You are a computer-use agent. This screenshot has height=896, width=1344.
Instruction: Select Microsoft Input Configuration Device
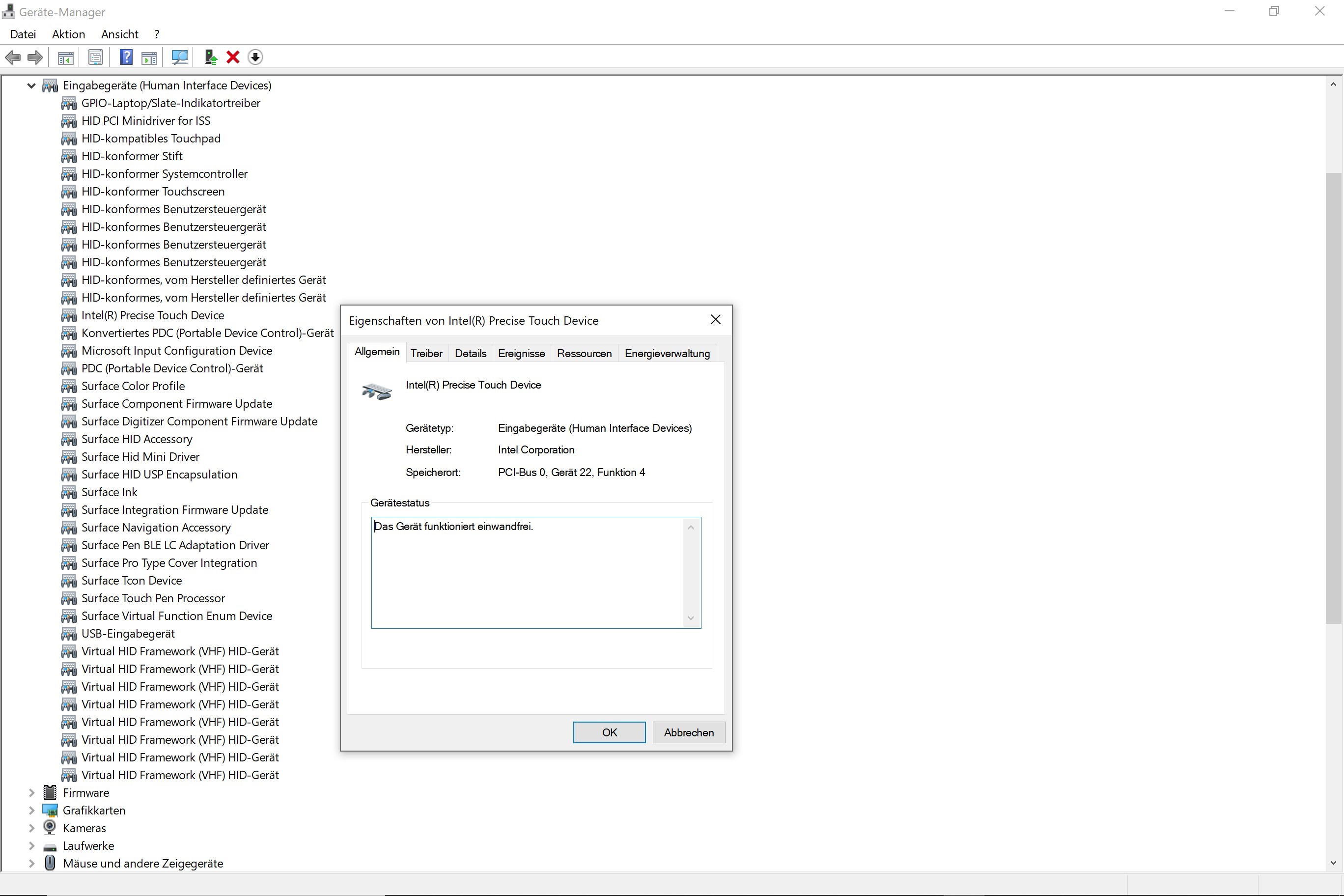tap(176, 351)
